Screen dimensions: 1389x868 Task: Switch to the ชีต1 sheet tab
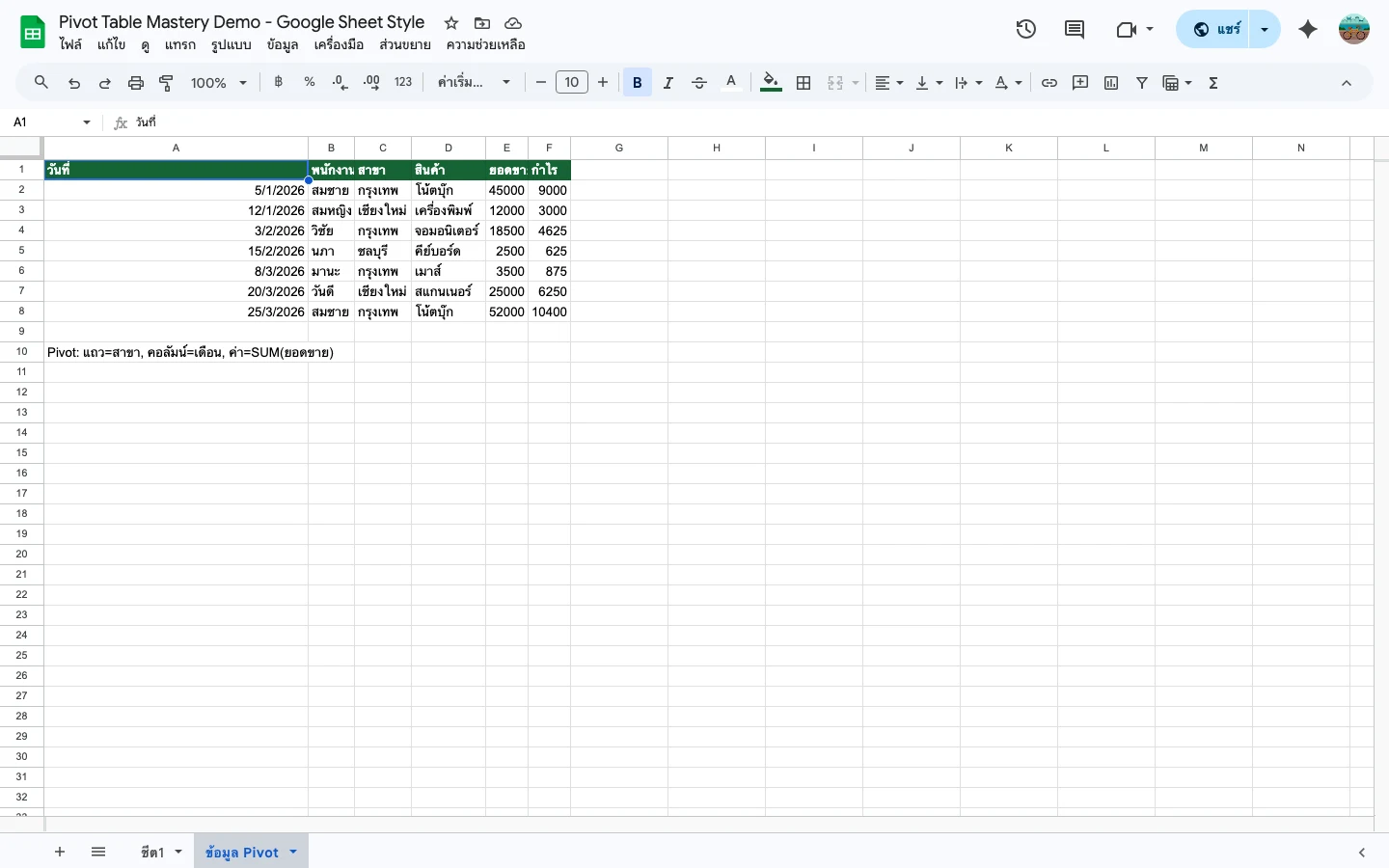point(150,853)
